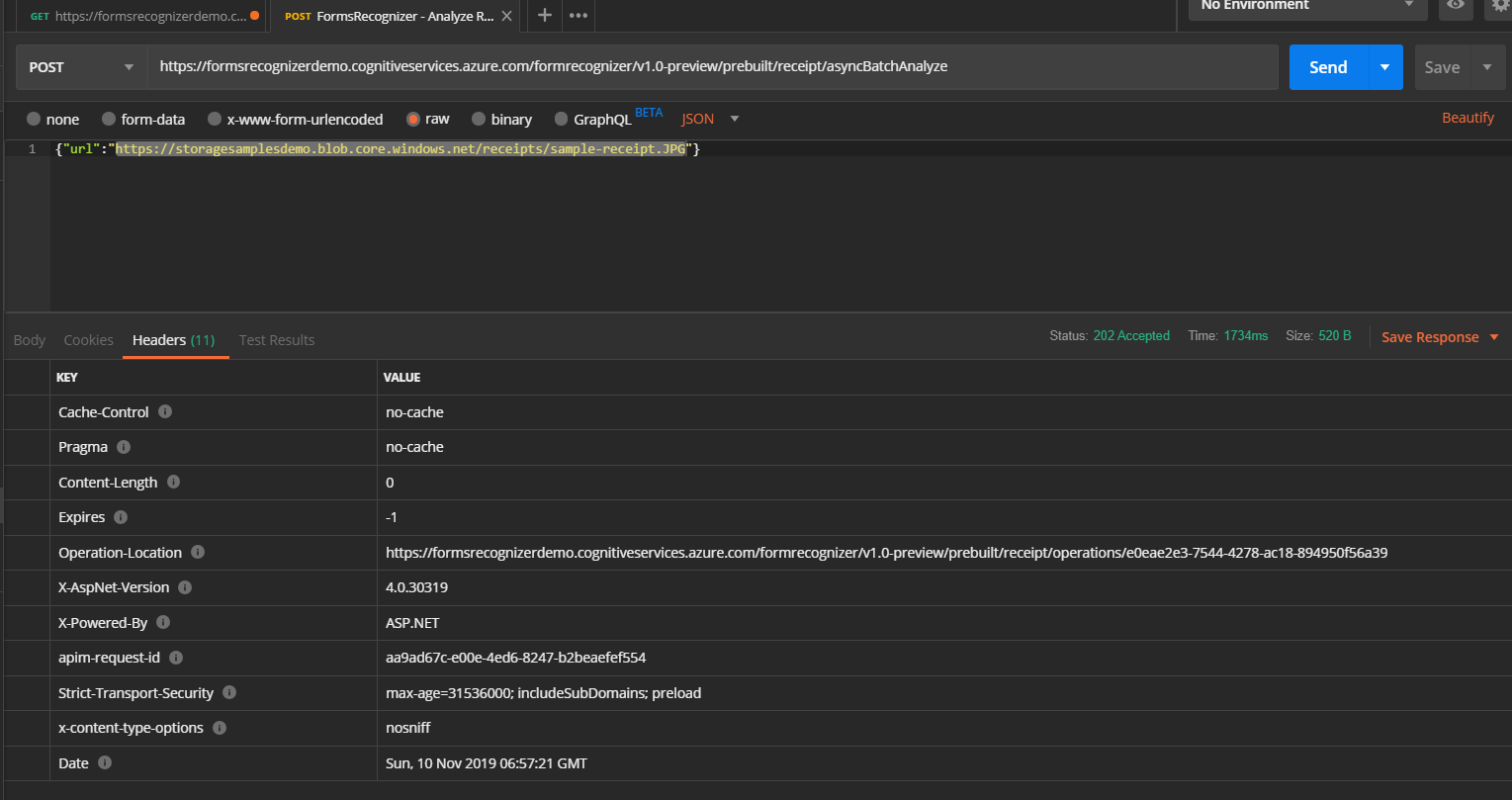Show info for x-content-type-options header
1512x800 pixels.
pyautogui.click(x=220, y=728)
